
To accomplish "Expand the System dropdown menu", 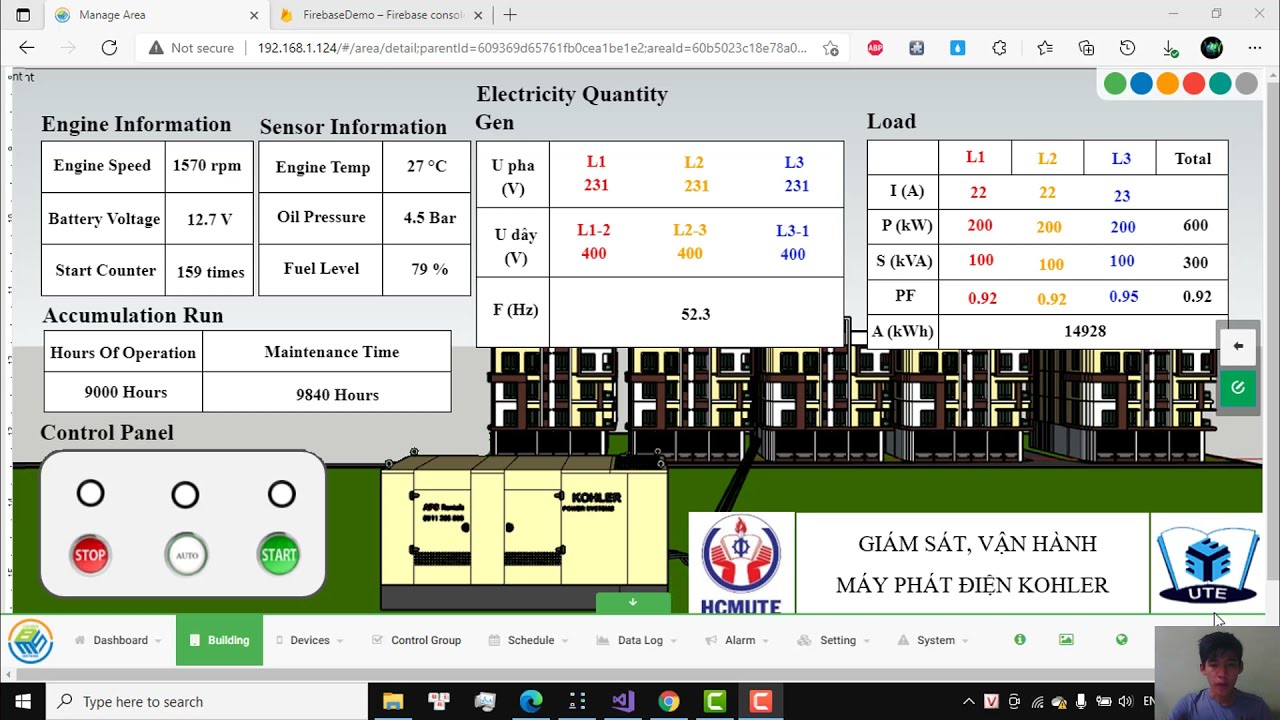I will pos(933,640).
